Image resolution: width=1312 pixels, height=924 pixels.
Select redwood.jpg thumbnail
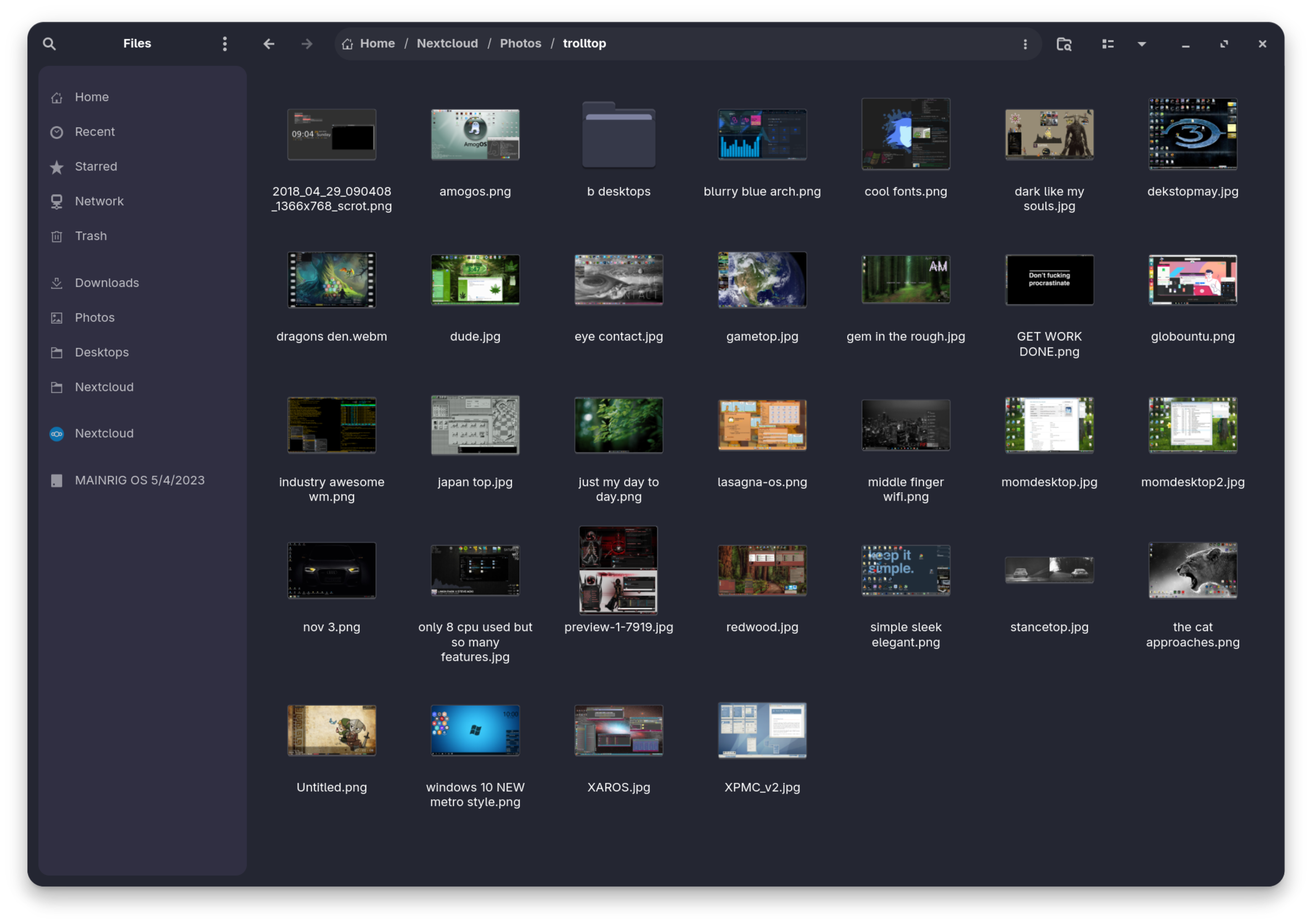pos(762,570)
